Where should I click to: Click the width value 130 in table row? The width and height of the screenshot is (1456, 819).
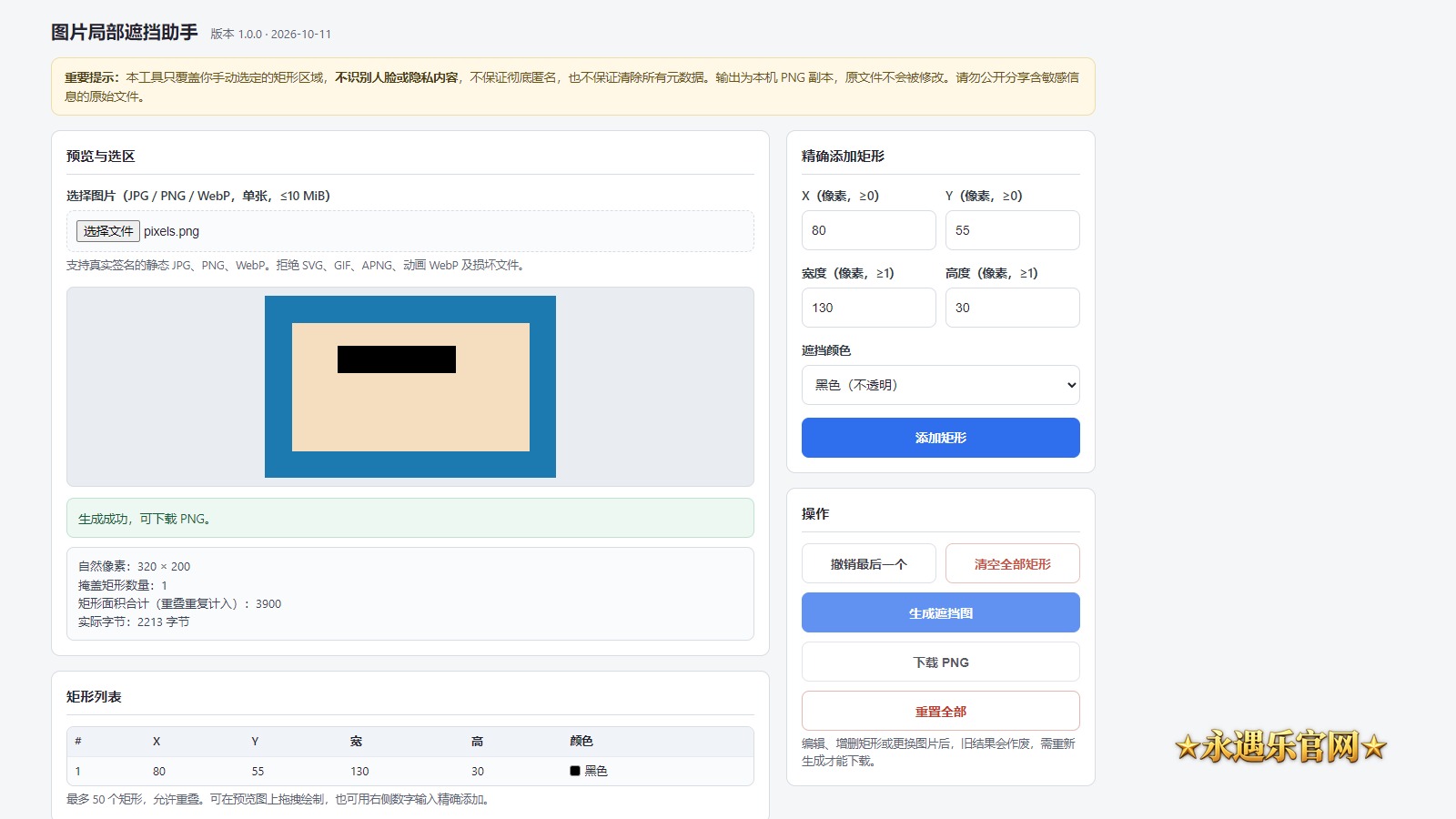tap(359, 771)
